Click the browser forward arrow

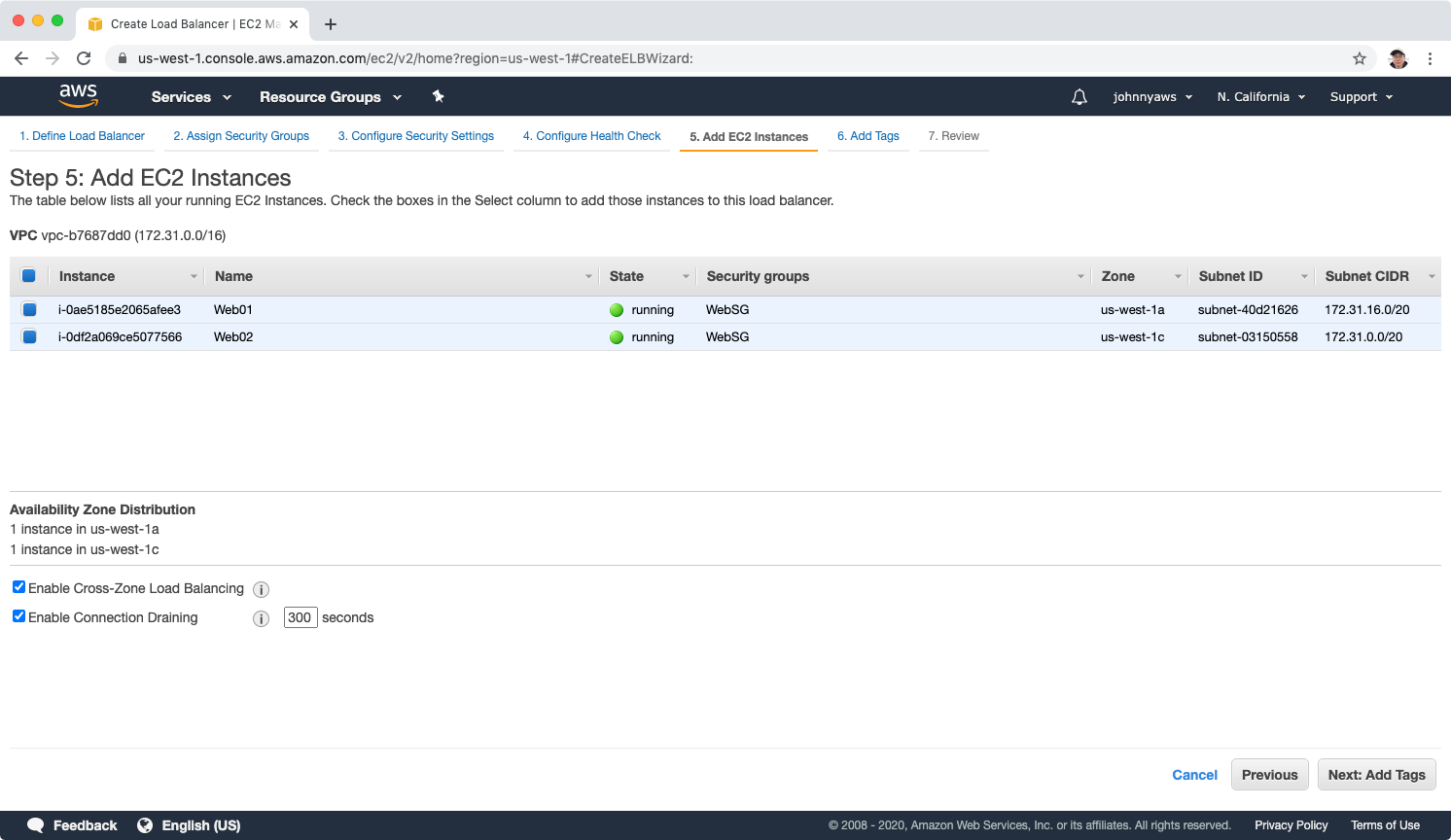point(53,58)
